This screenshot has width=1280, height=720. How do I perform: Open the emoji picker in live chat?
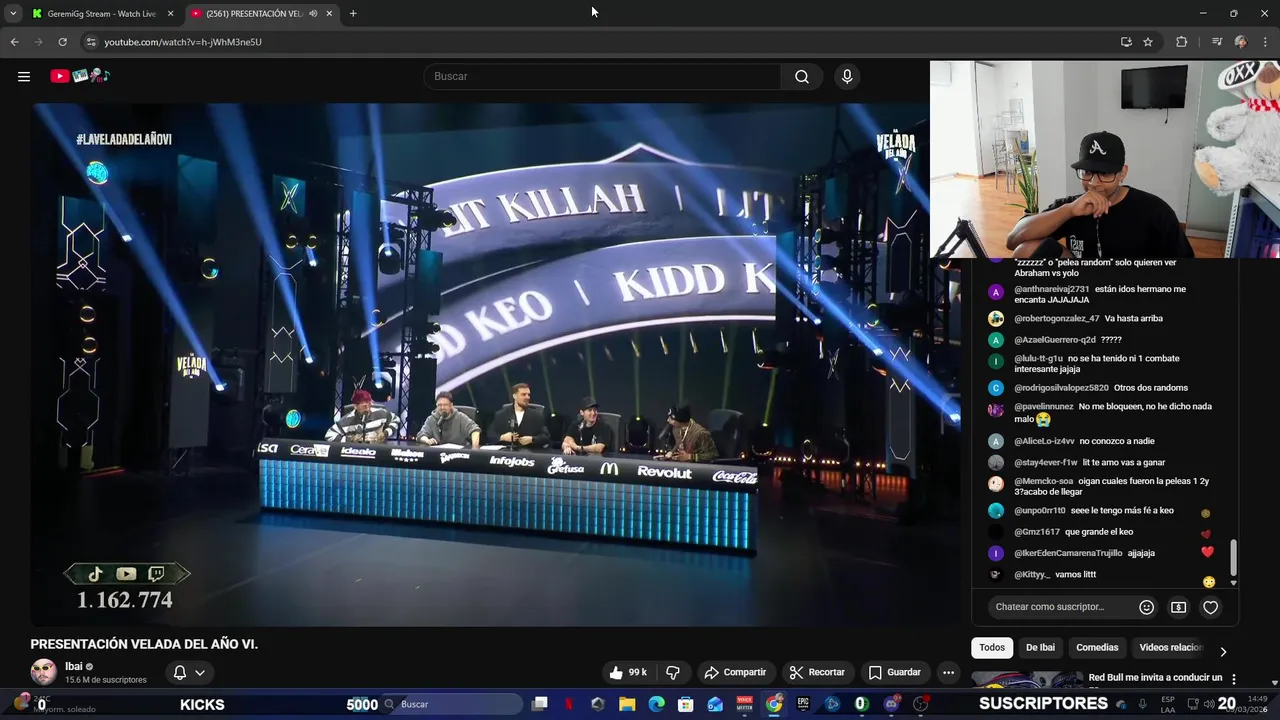coord(1147,607)
